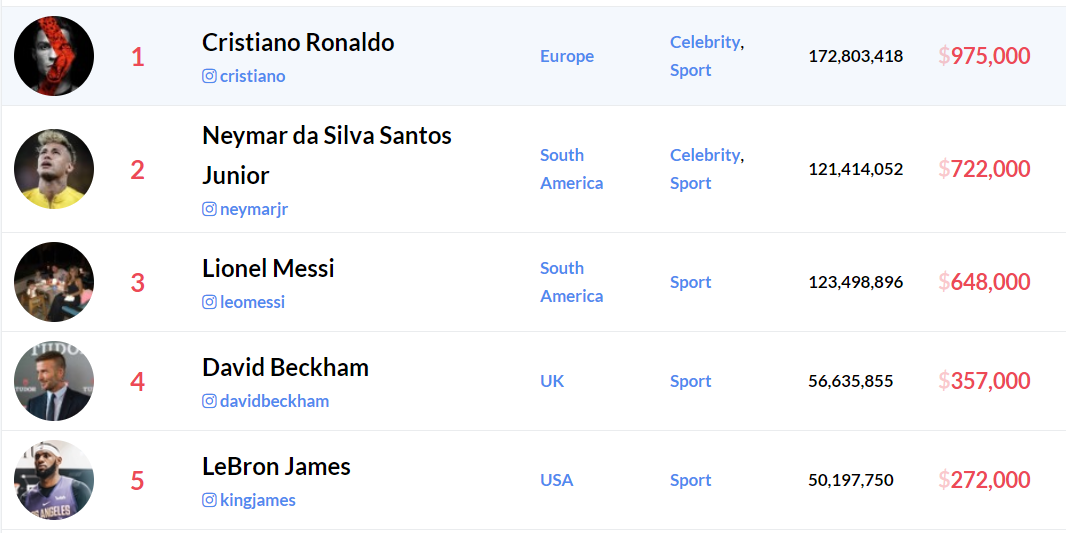
Task: Click Instagram icon beside cristiano handle
Action: (209, 76)
